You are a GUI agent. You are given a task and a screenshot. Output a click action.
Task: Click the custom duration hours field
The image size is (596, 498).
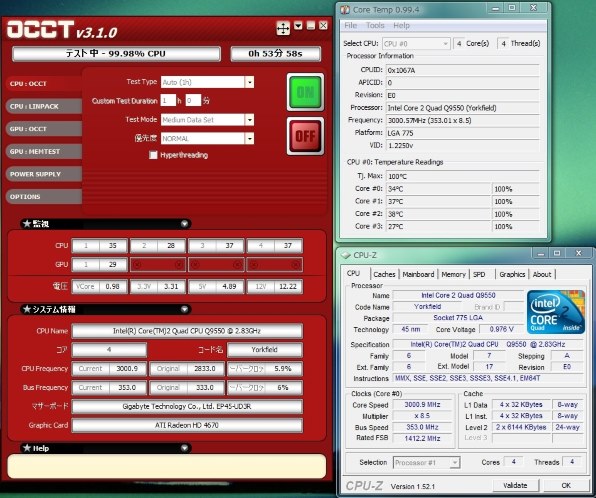click(x=168, y=101)
